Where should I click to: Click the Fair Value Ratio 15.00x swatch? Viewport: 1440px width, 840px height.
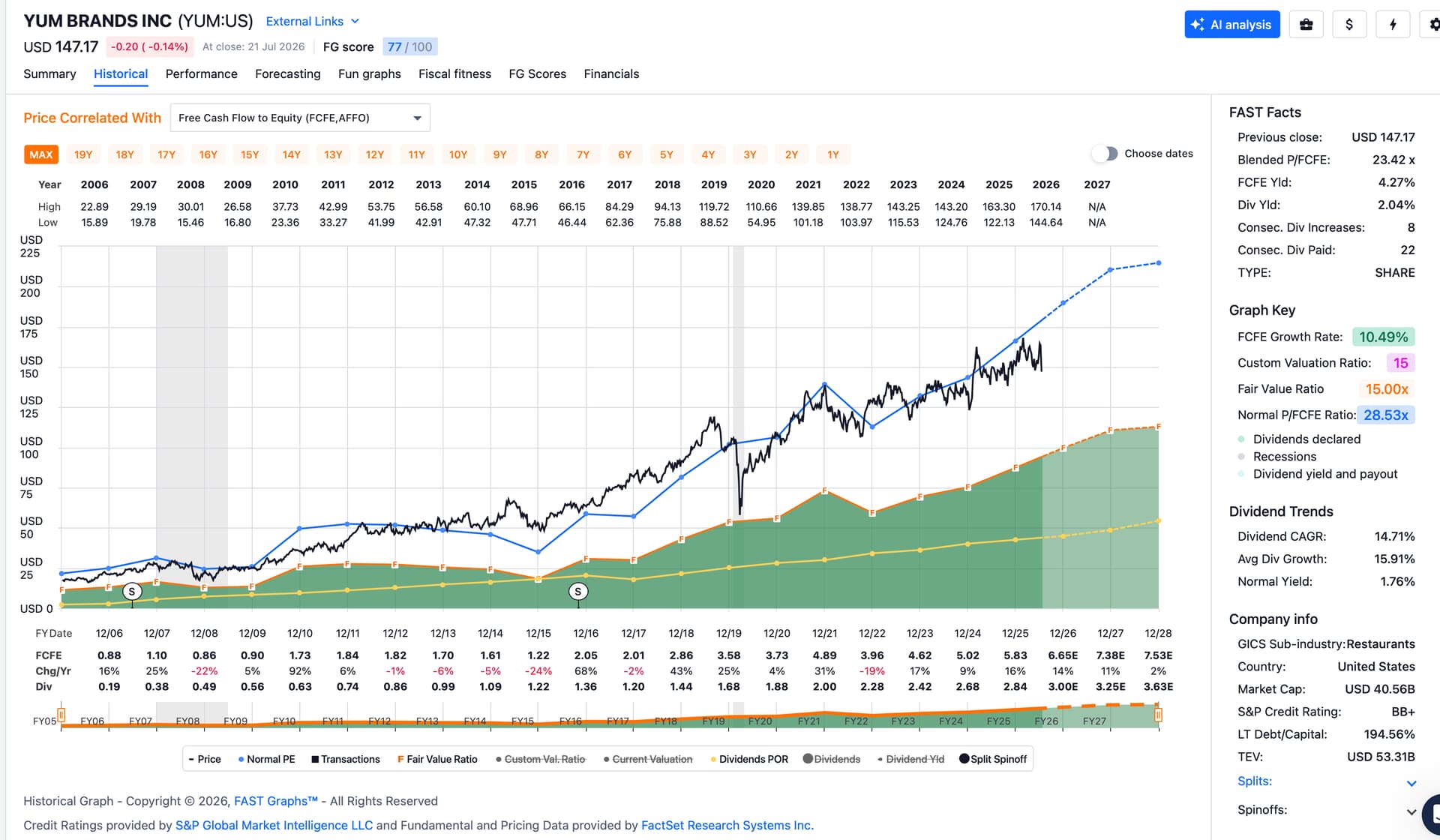tap(1387, 389)
